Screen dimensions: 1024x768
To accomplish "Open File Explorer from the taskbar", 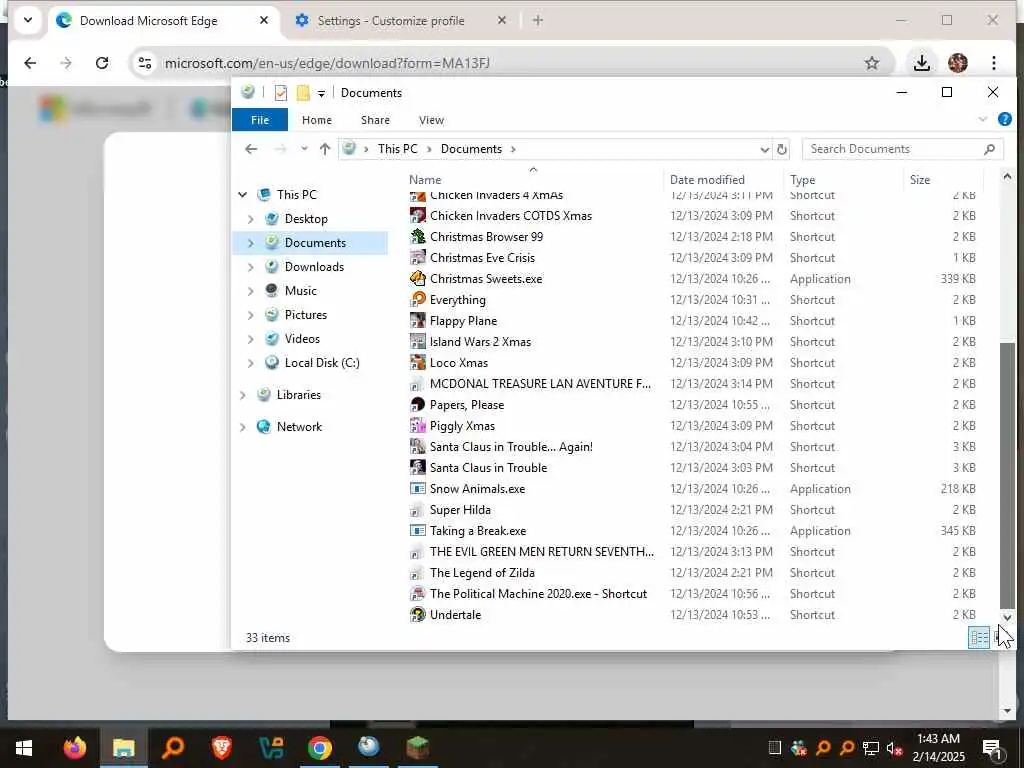I will [123, 747].
